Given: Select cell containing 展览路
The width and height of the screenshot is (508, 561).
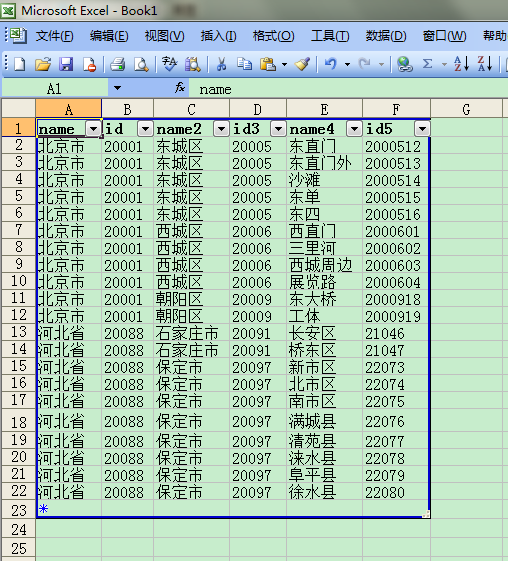Looking at the screenshot, I should coord(324,282).
